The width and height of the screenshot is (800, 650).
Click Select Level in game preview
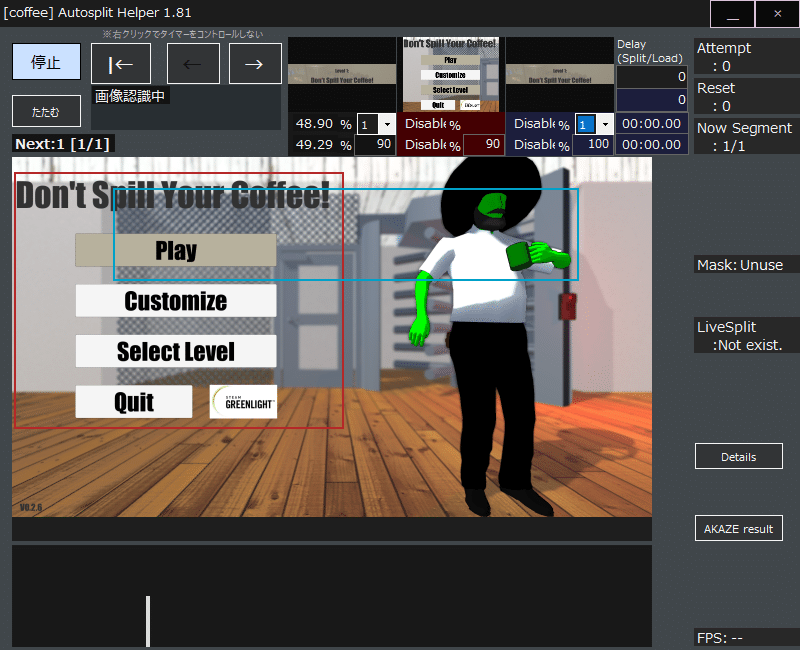[176, 351]
